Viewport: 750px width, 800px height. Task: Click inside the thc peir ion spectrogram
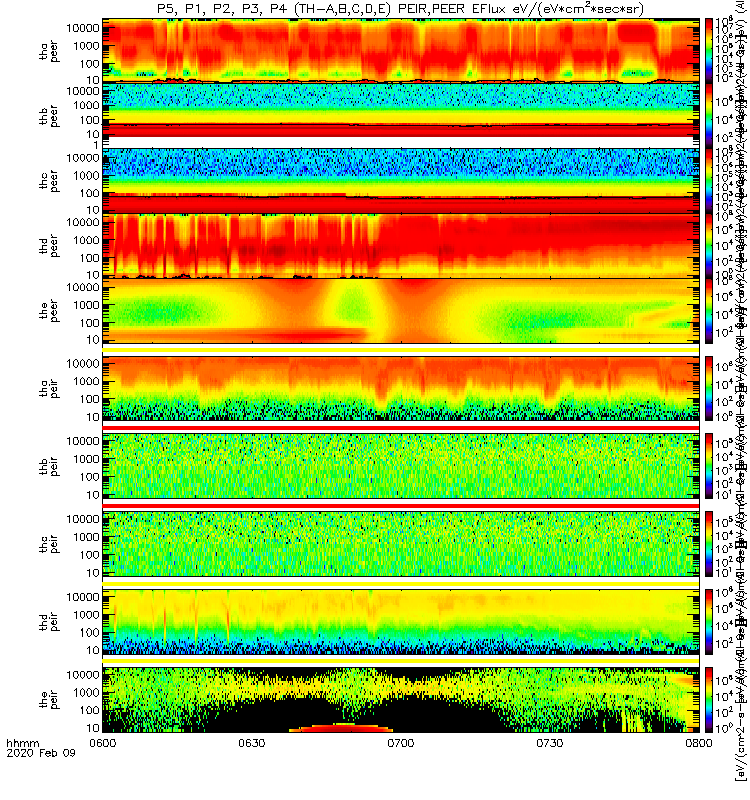401,543
